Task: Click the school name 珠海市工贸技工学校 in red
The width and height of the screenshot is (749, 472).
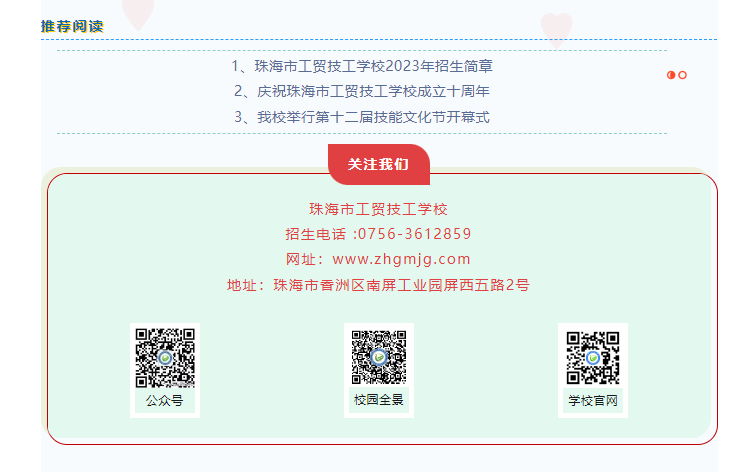Action: tap(378, 209)
